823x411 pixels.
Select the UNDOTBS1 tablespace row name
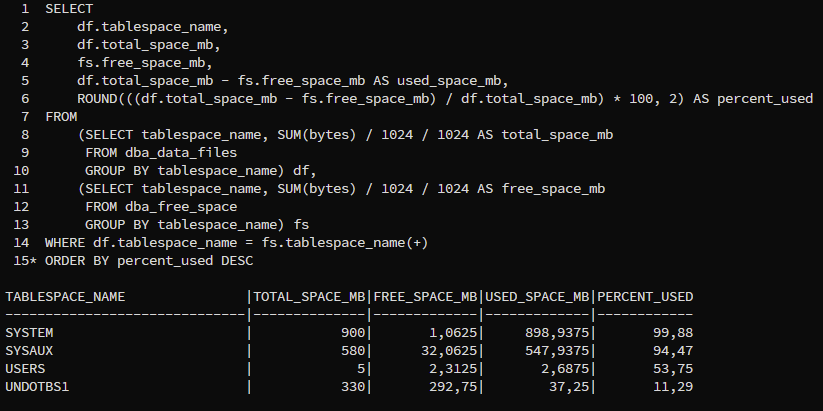37,386
